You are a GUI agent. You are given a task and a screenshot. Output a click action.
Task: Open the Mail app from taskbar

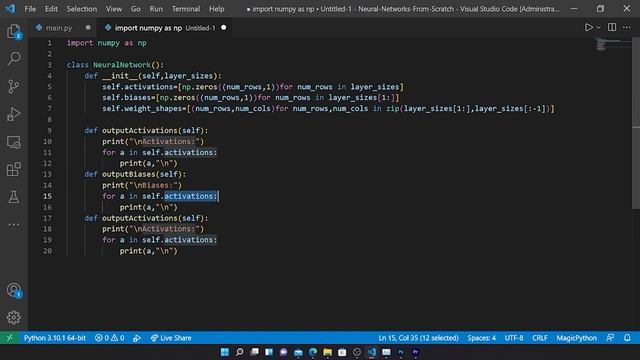click(298, 352)
